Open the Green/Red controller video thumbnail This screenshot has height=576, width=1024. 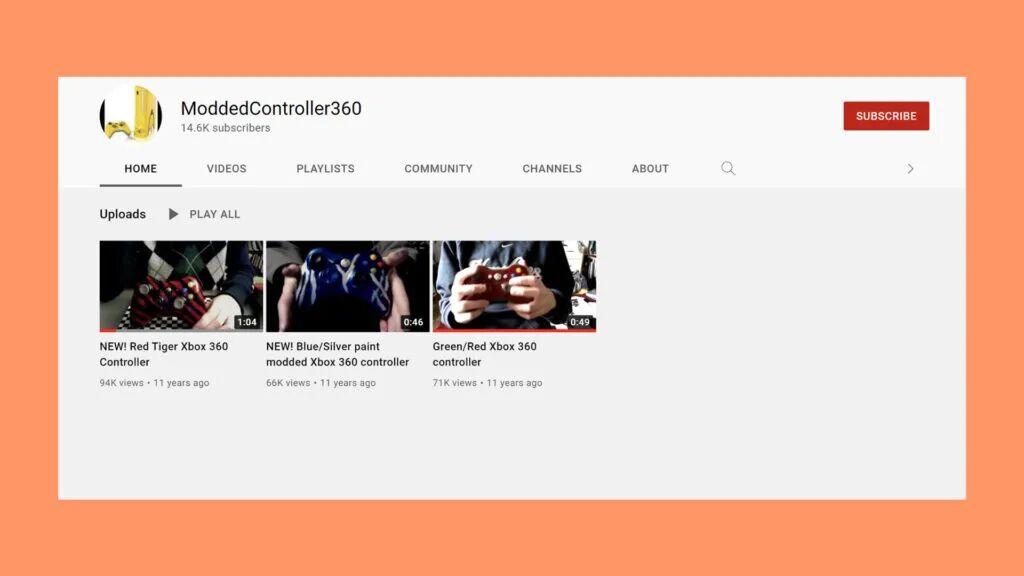point(514,286)
